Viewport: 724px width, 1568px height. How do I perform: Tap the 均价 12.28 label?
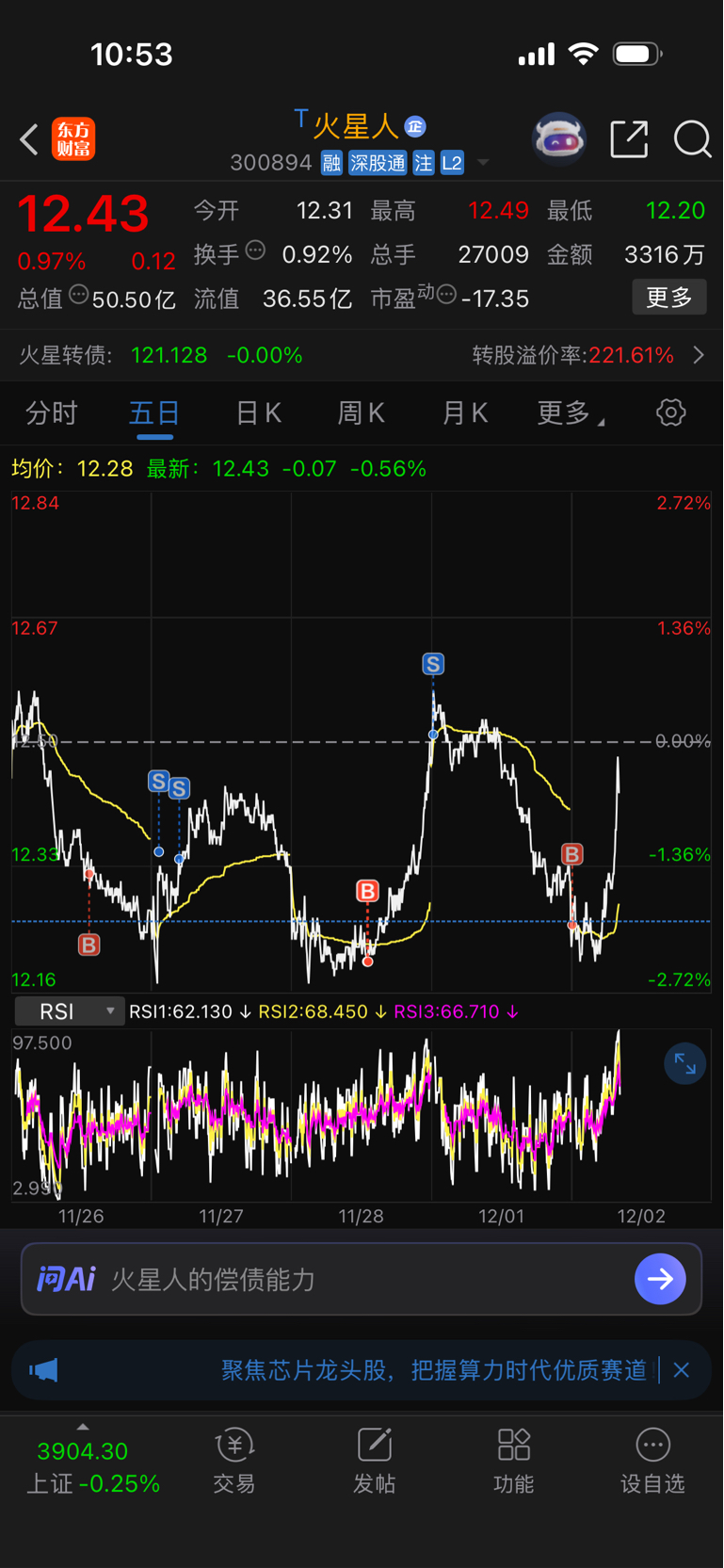[72, 468]
